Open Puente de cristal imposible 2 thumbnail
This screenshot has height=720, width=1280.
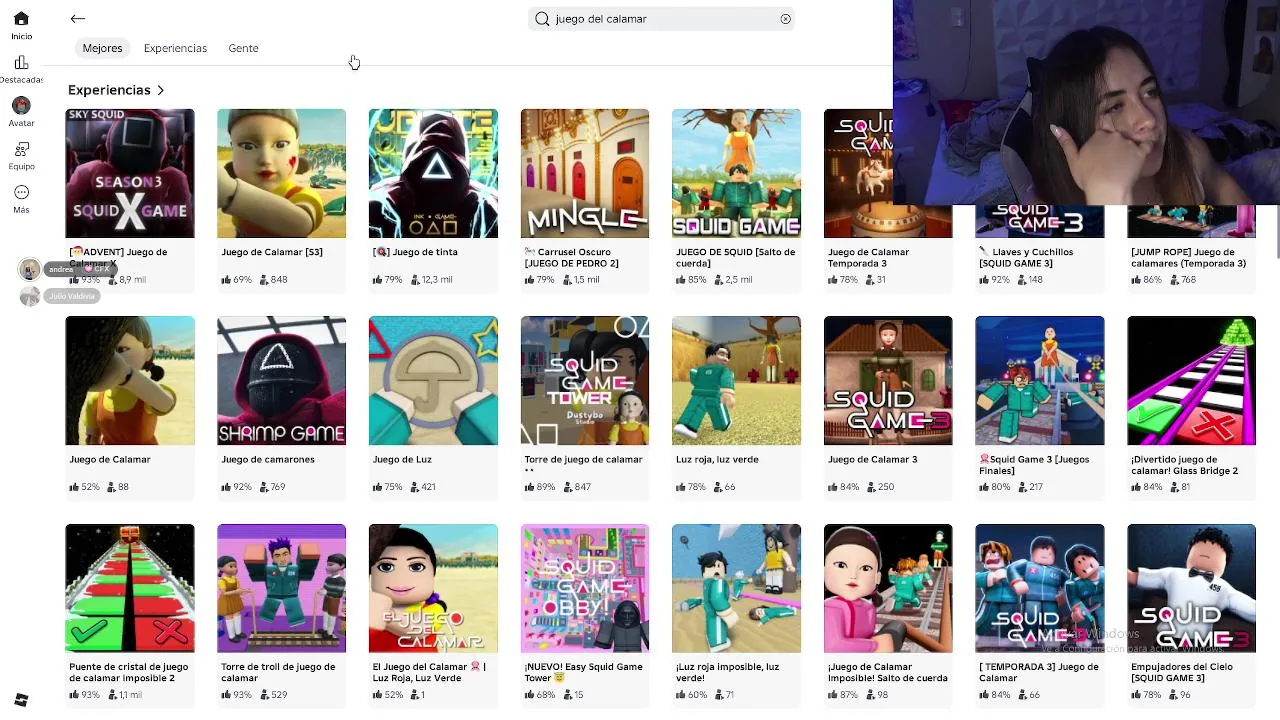tap(130, 588)
